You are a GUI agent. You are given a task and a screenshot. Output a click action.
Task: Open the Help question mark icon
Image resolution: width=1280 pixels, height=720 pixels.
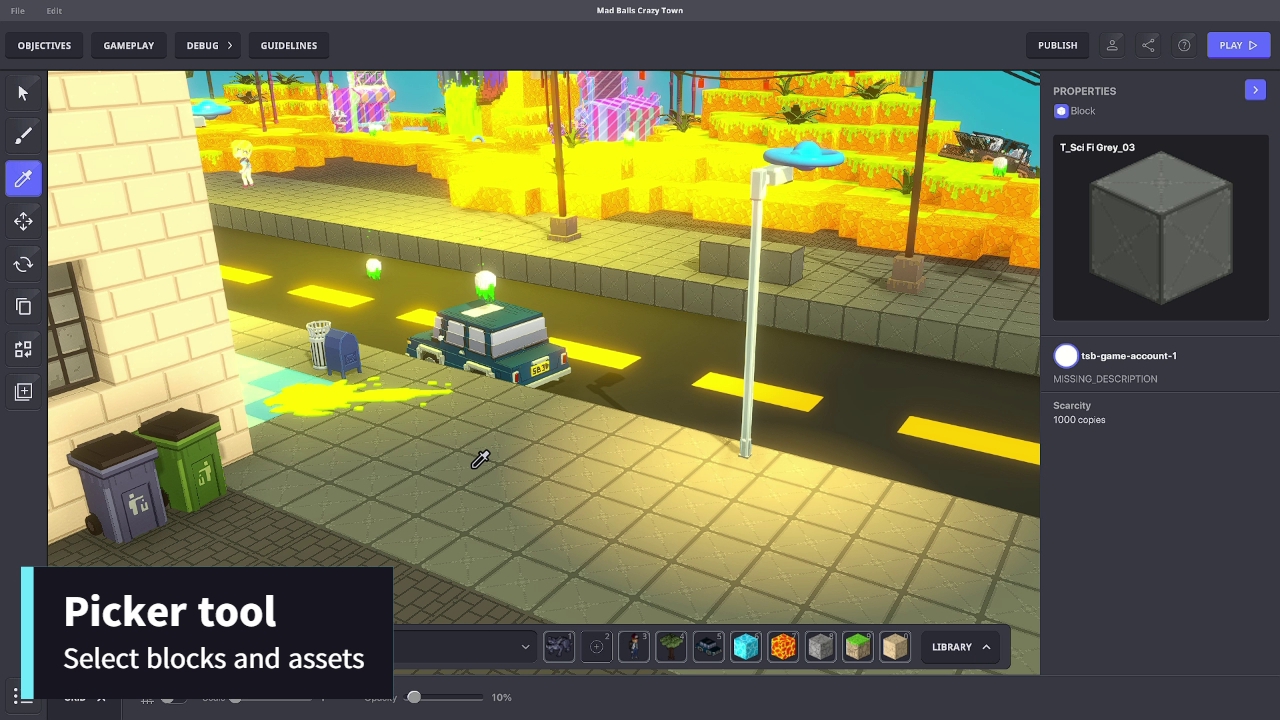1184,45
